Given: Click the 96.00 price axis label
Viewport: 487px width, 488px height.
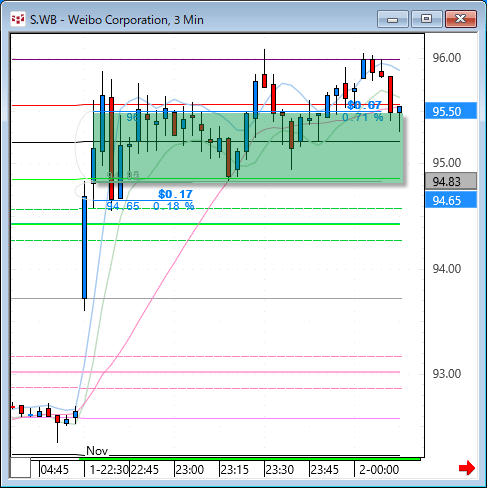Looking at the screenshot, I should click(x=447, y=58).
